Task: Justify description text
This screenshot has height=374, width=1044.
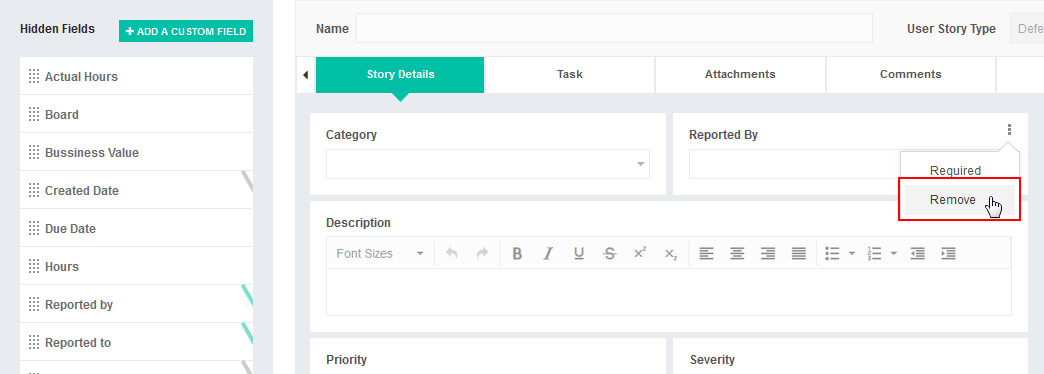Action: pos(799,254)
